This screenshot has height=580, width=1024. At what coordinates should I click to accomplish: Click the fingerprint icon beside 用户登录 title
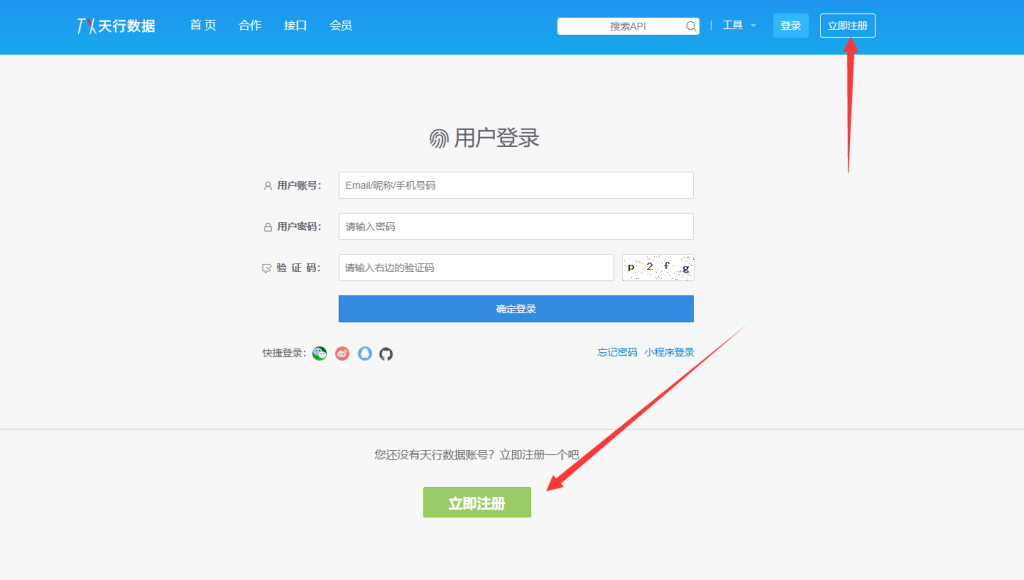439,137
